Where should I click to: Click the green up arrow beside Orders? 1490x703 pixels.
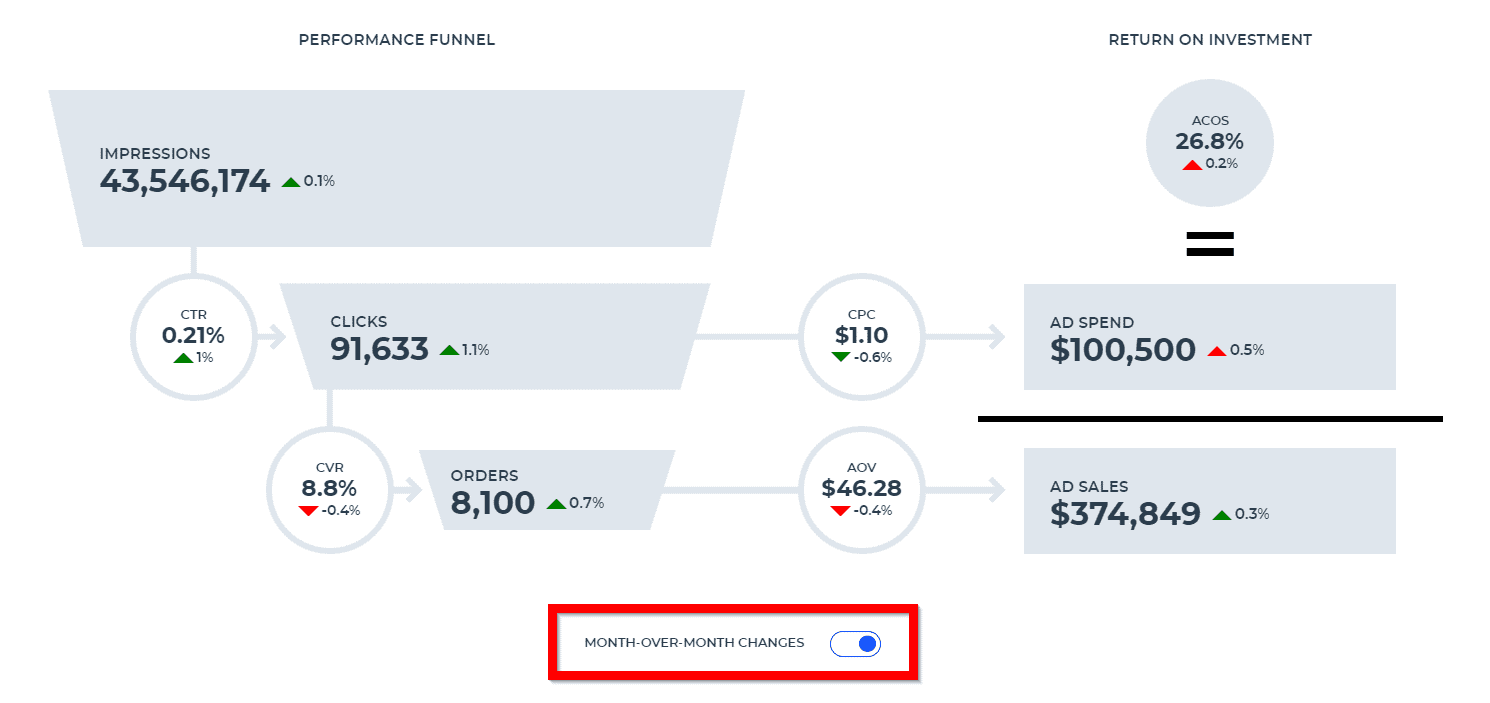[x=556, y=504]
